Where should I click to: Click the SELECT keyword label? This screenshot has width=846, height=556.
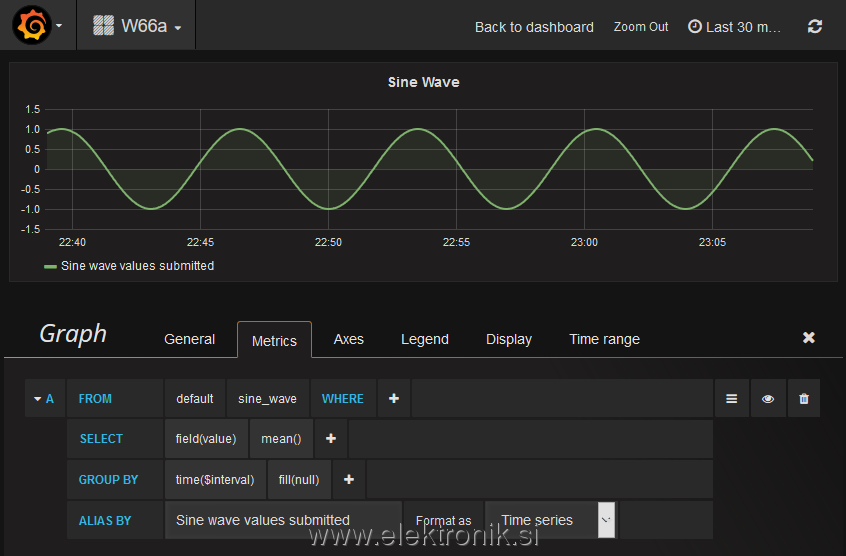101,438
